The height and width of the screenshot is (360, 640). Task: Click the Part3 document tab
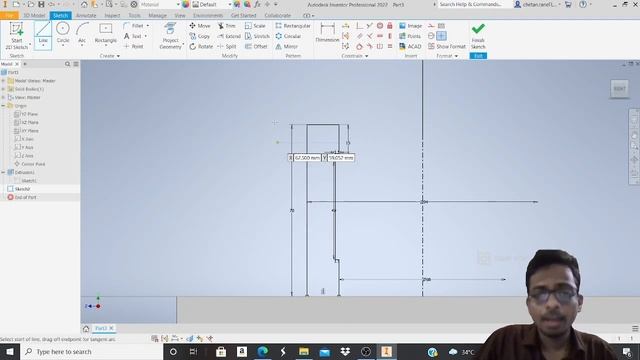tap(100, 328)
